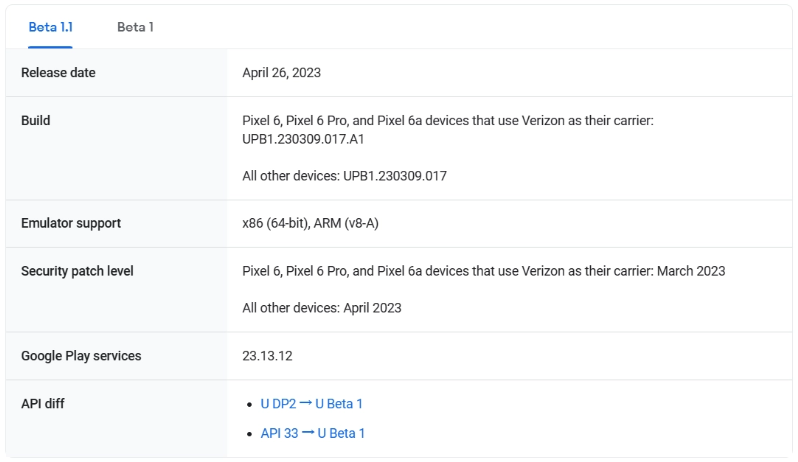
Task: Open the API 33 to U Beta 1 diff link
Action: click(x=312, y=433)
